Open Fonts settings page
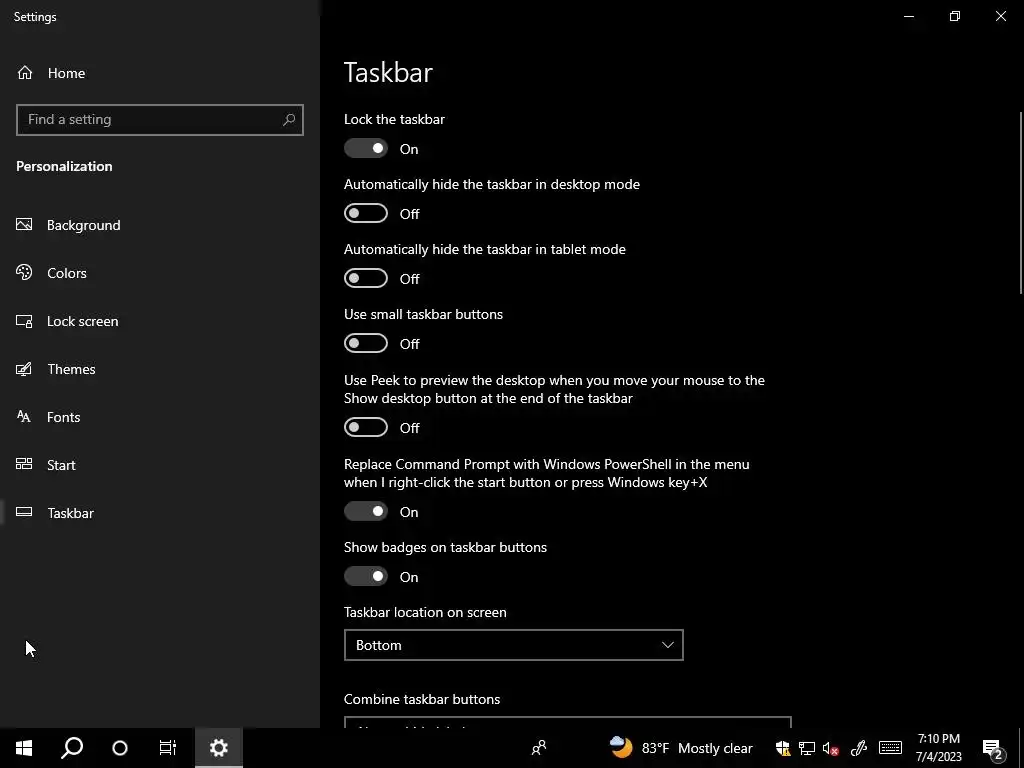1024x768 pixels. (x=160, y=417)
